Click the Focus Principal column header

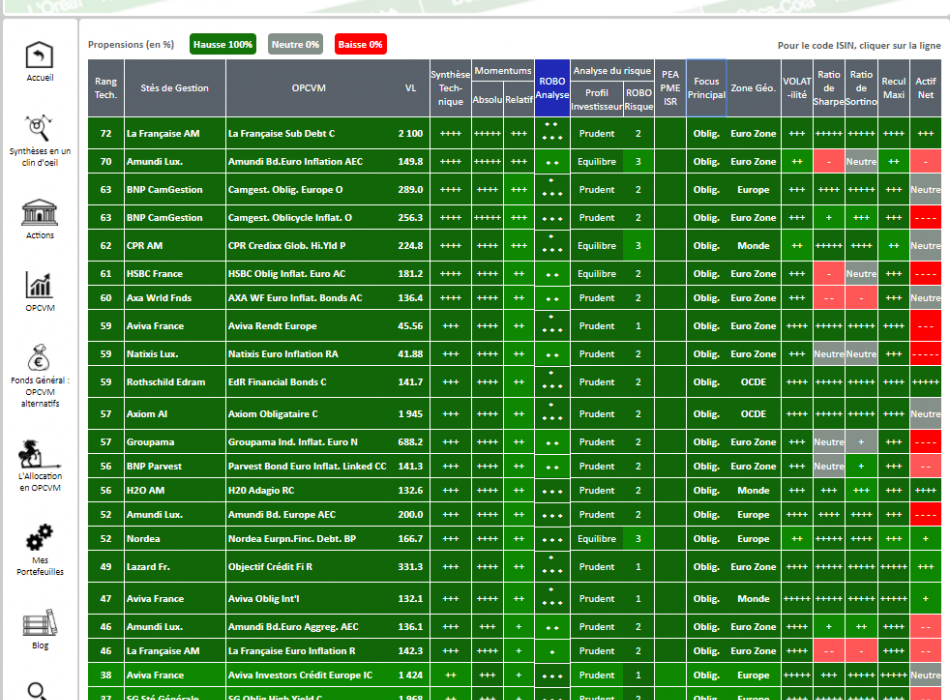pyautogui.click(x=706, y=88)
